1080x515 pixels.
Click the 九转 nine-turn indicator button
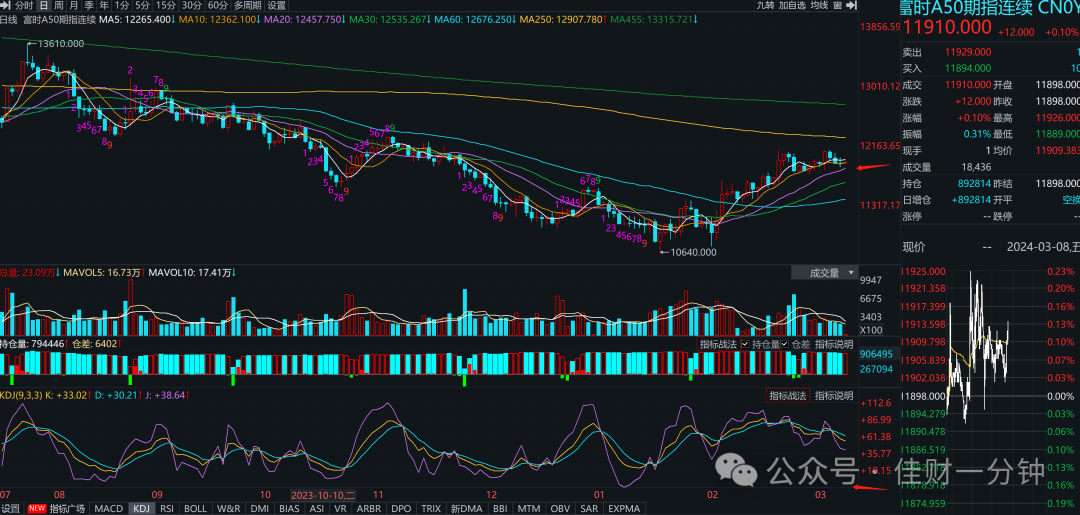tap(765, 5)
